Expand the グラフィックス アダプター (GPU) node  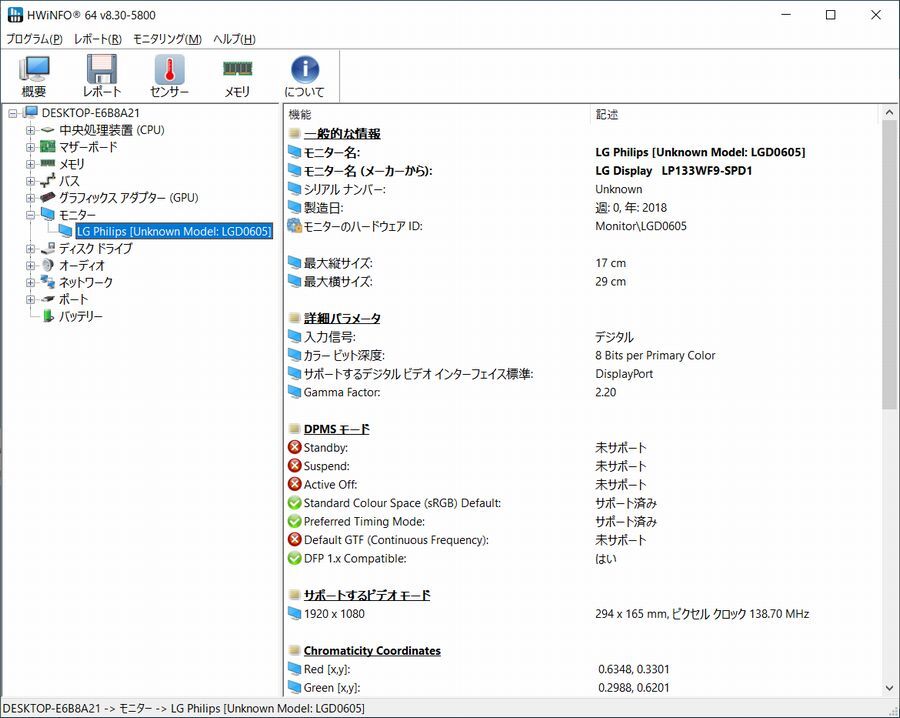(x=30, y=197)
